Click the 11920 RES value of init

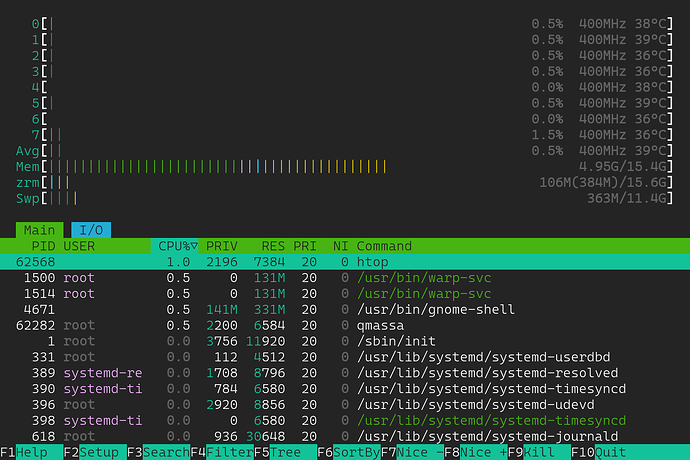265,341
